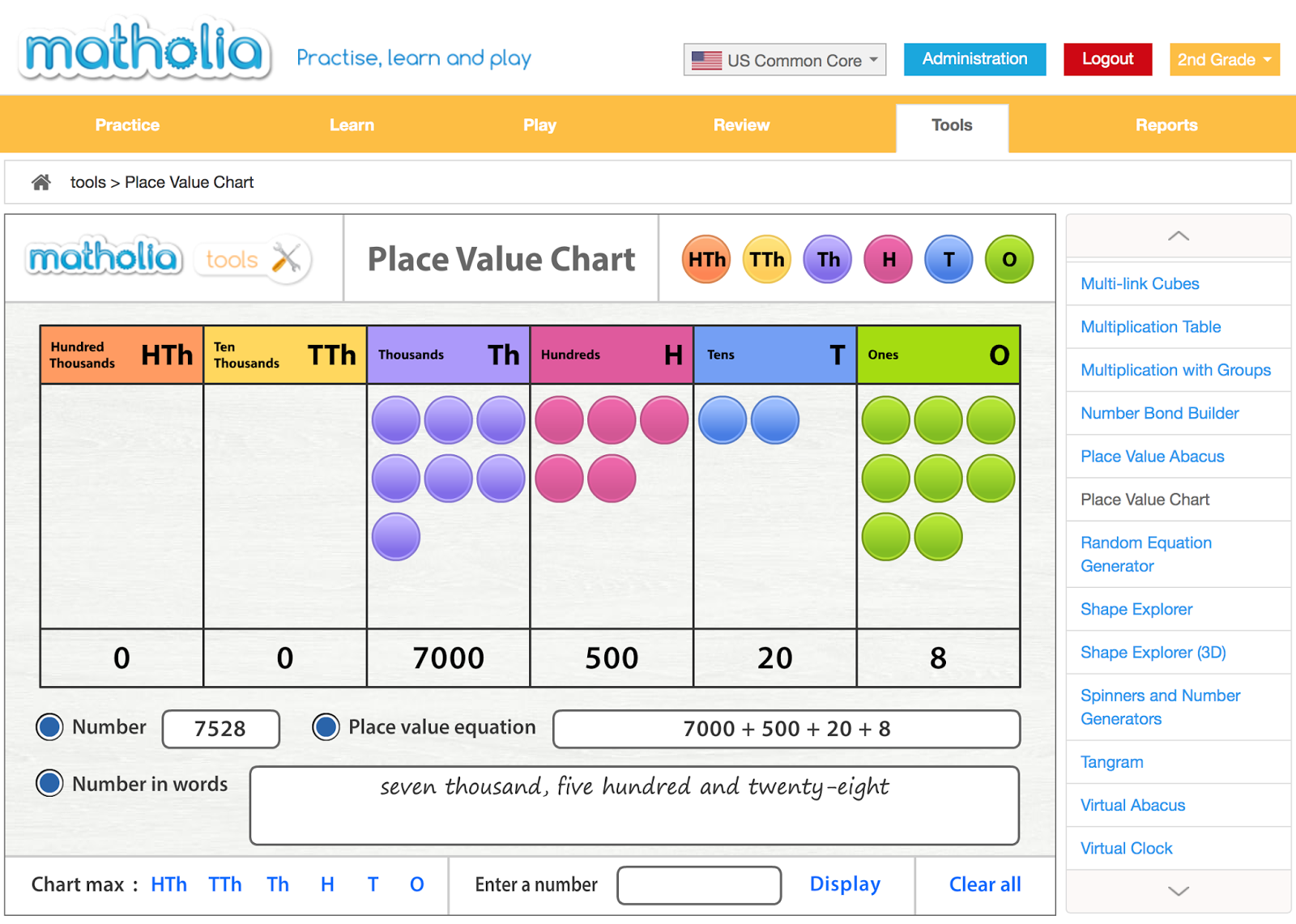Open the 2nd Grade grade selector
Viewport: 1296px width, 924px height.
1224,59
